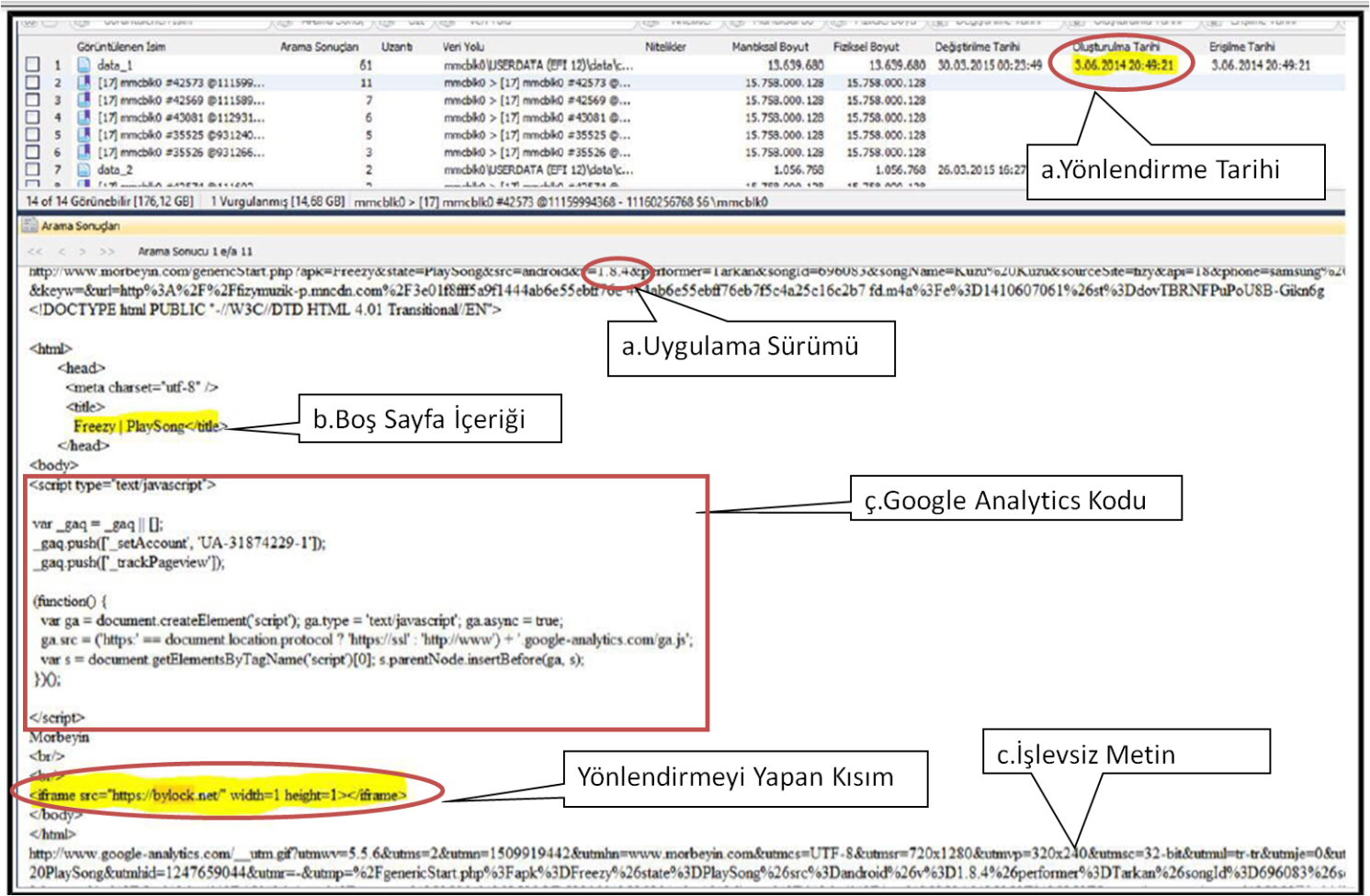The height and width of the screenshot is (896, 1370).
Task: Go to previous search result with <
Action: coord(62,252)
